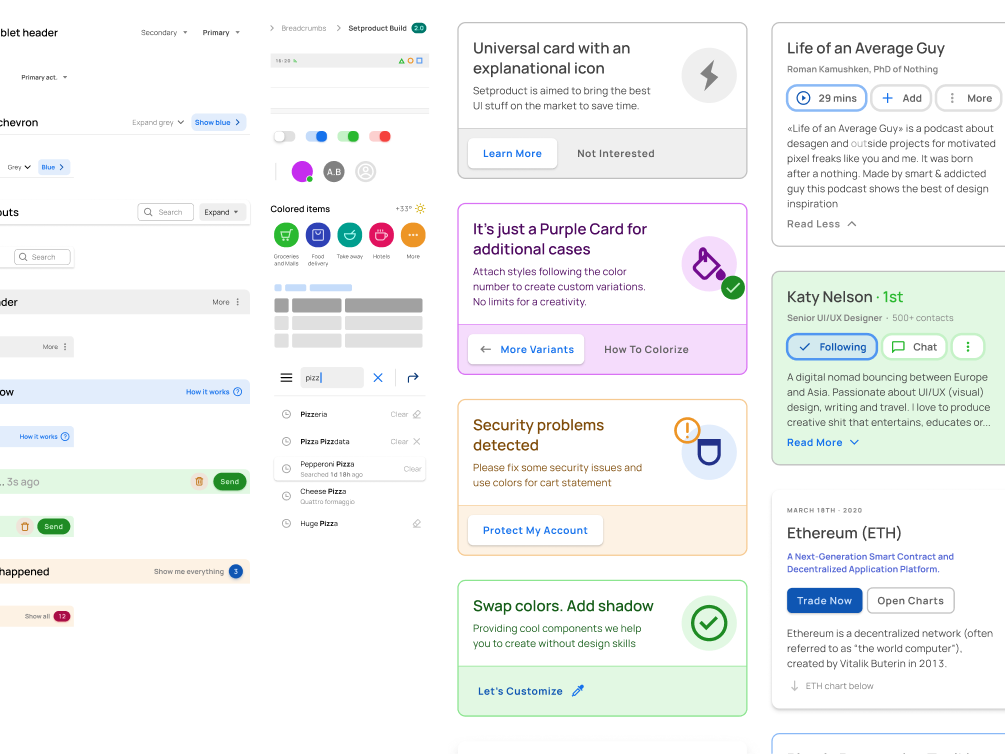1005x754 pixels.
Task: Toggle the blue switch
Action: click(x=317, y=137)
